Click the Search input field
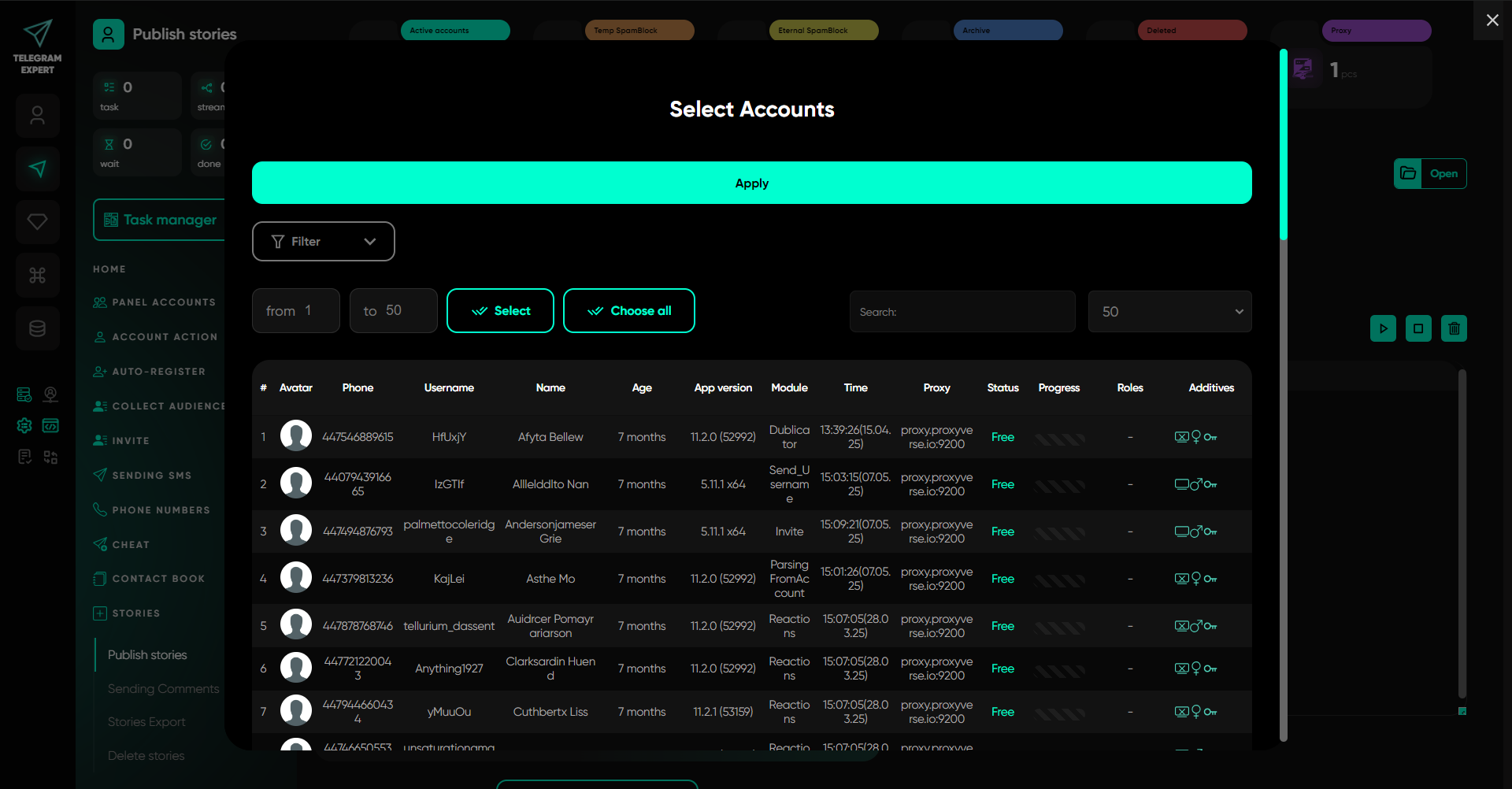This screenshot has width=1512, height=789. click(x=962, y=312)
